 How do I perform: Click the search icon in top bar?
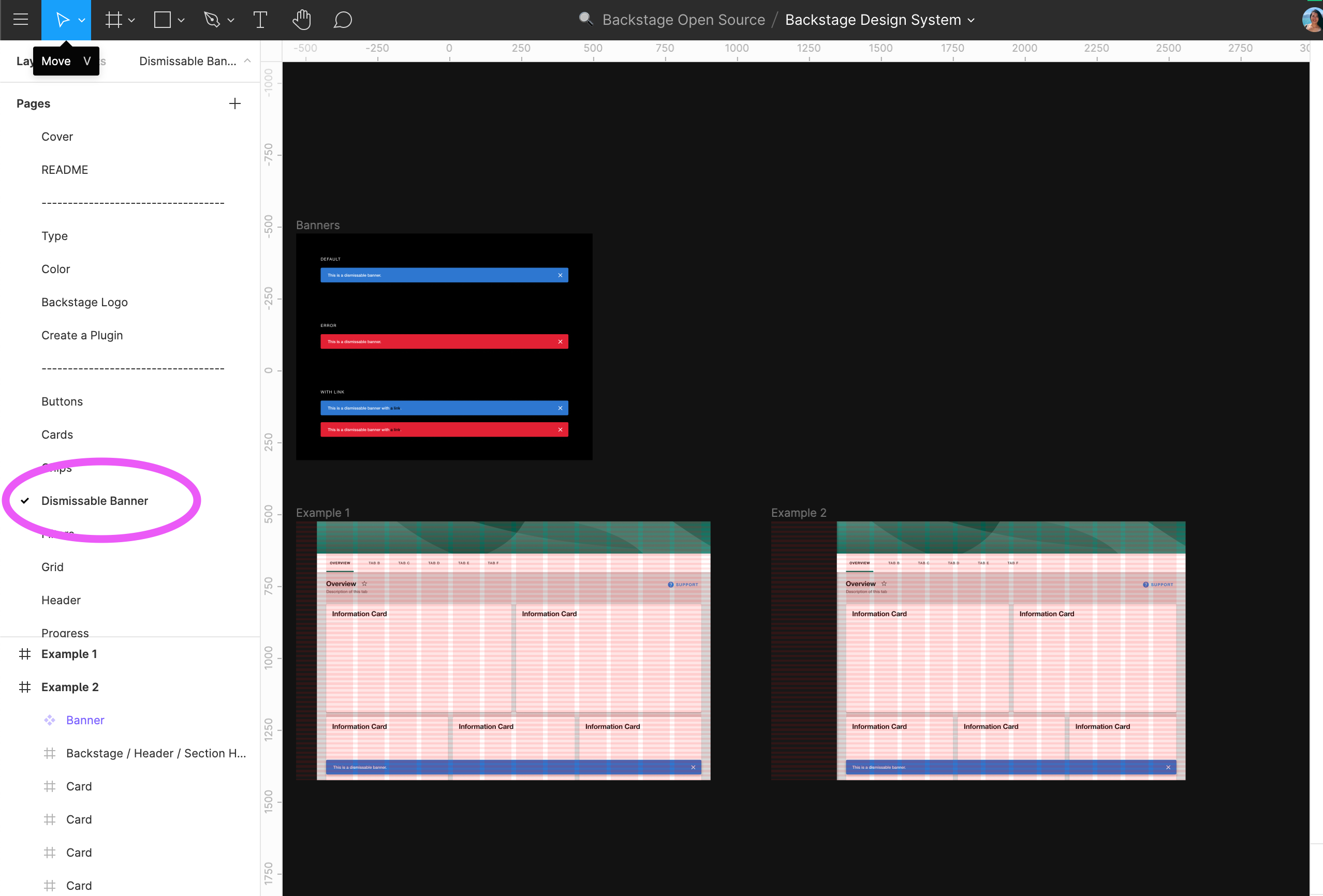[586, 19]
